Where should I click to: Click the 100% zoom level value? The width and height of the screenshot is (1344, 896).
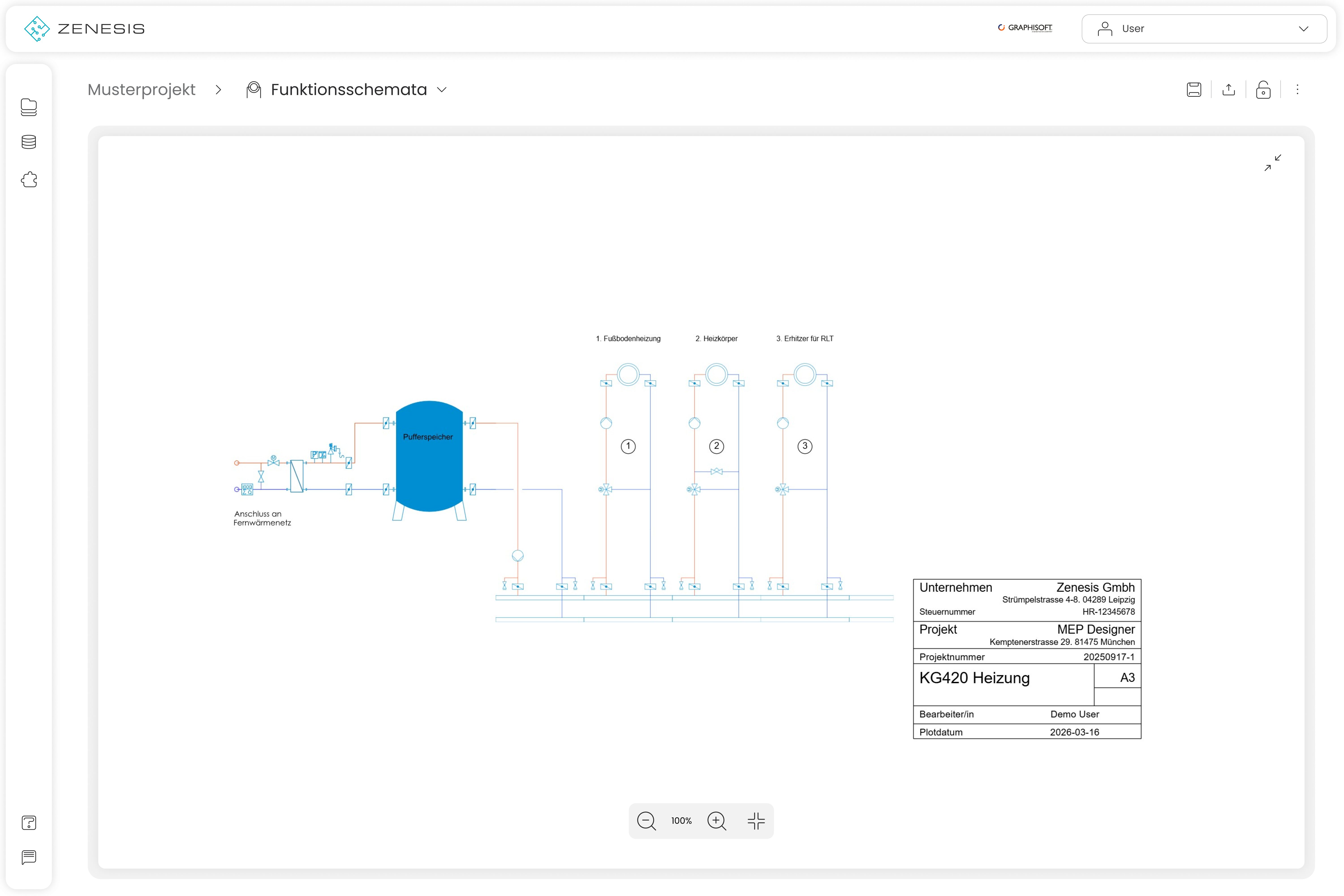coord(681,821)
